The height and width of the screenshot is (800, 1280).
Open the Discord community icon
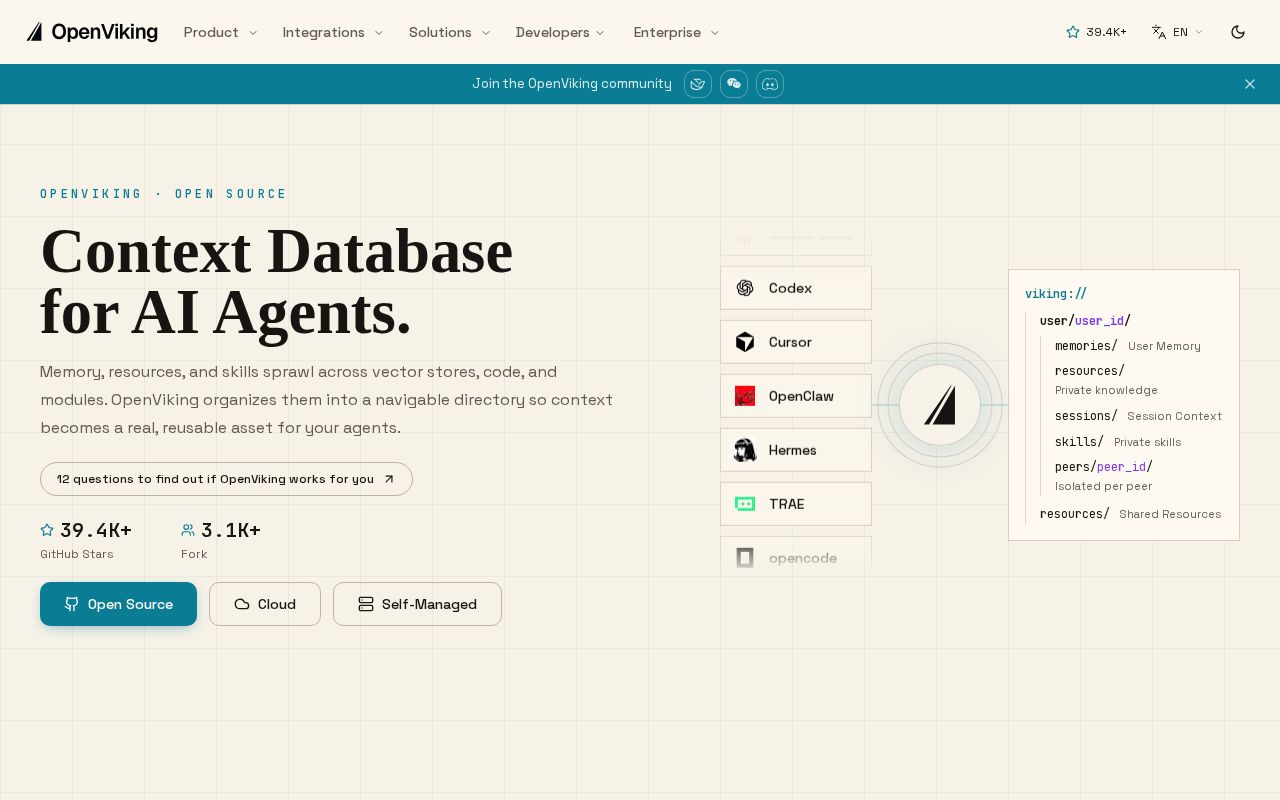(770, 84)
